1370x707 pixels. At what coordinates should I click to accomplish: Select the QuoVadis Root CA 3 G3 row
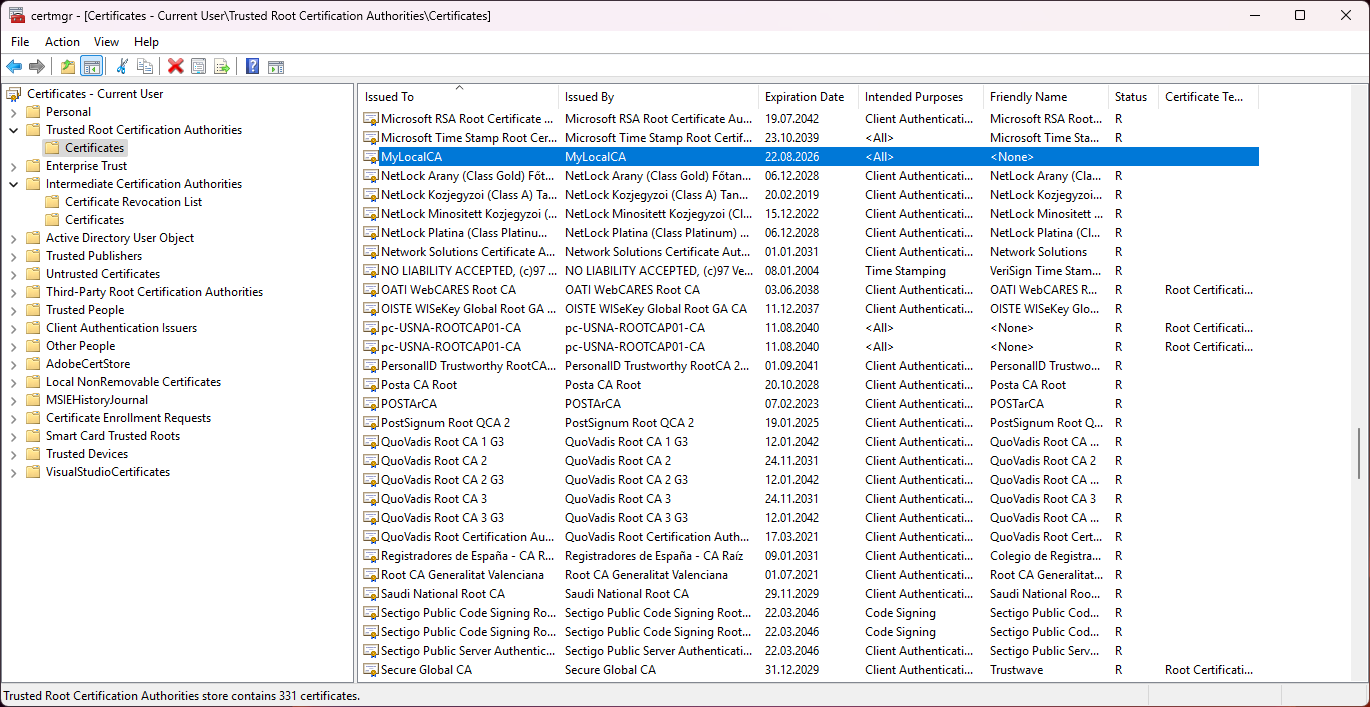point(809,518)
